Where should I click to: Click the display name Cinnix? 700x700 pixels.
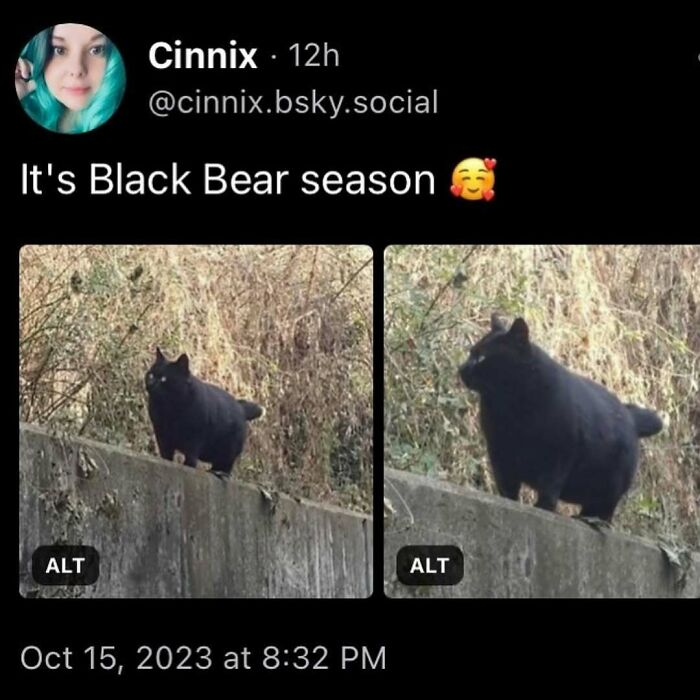click(x=203, y=56)
